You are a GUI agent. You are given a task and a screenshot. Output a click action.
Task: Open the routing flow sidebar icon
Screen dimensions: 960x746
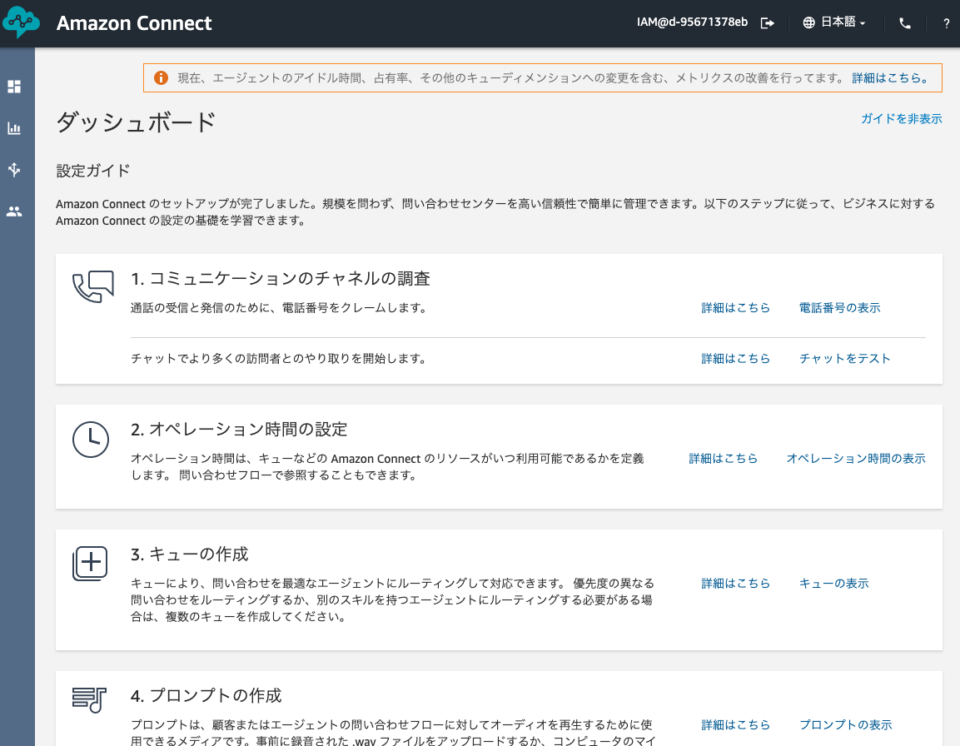pos(14,170)
